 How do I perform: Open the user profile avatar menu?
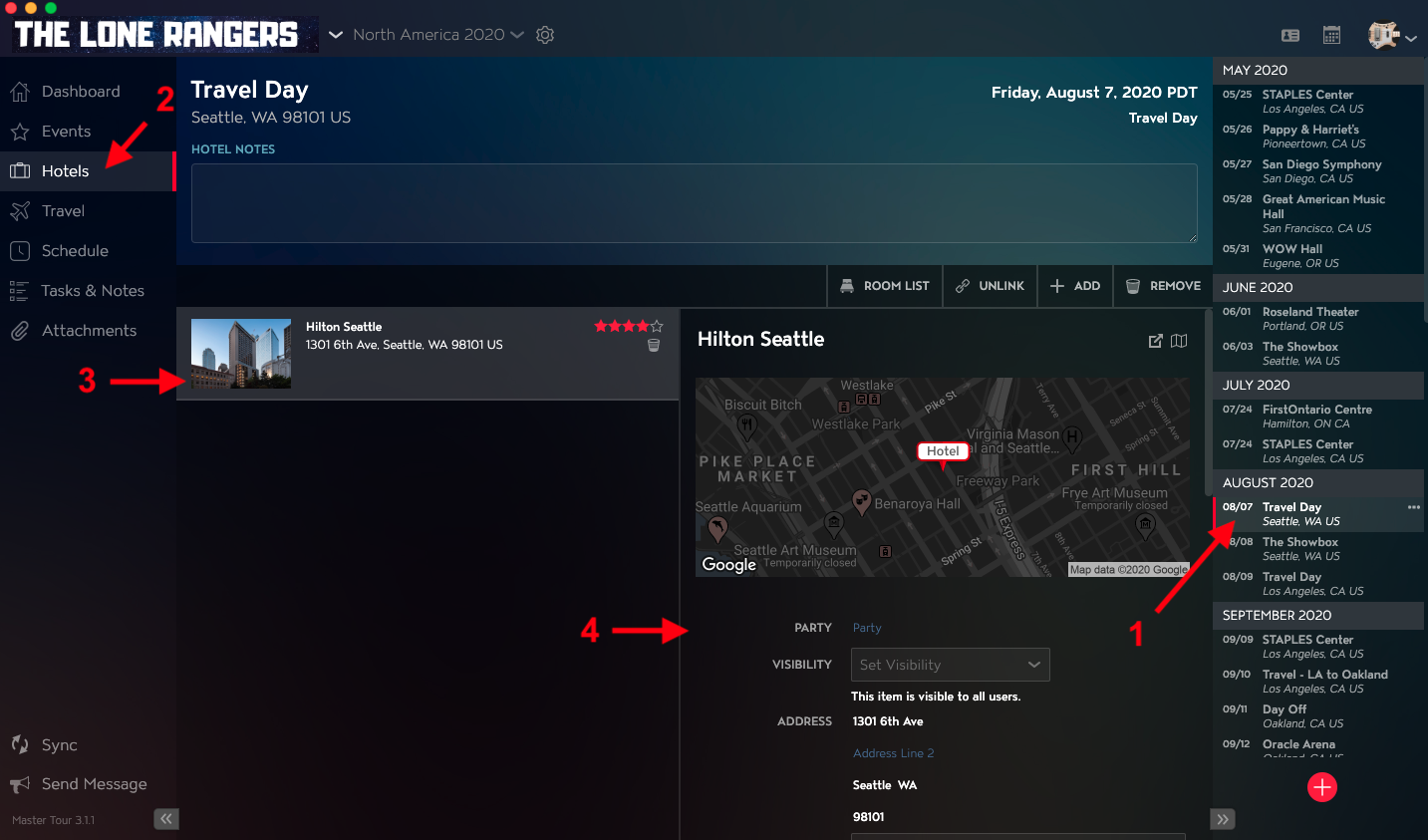click(x=1392, y=35)
